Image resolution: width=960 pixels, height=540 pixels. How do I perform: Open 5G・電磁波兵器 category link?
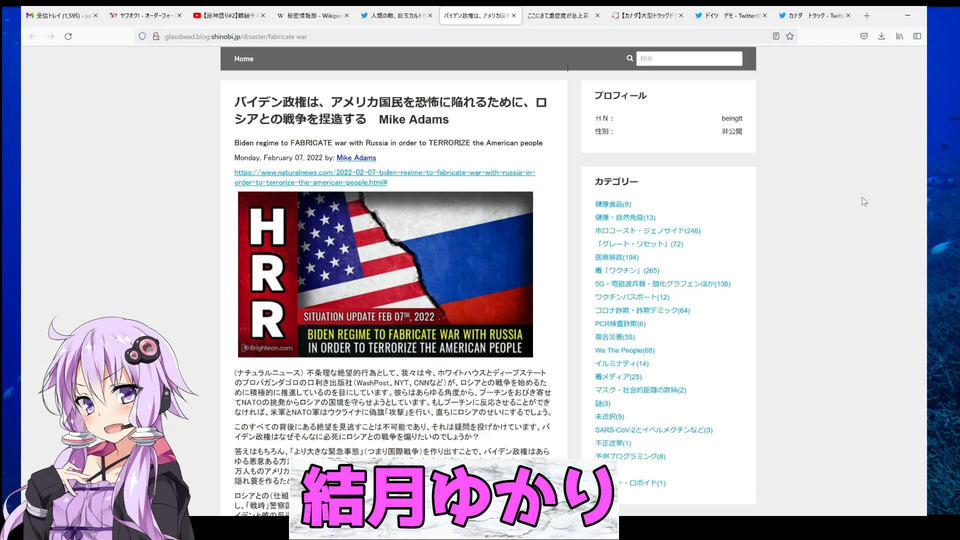[662, 283]
